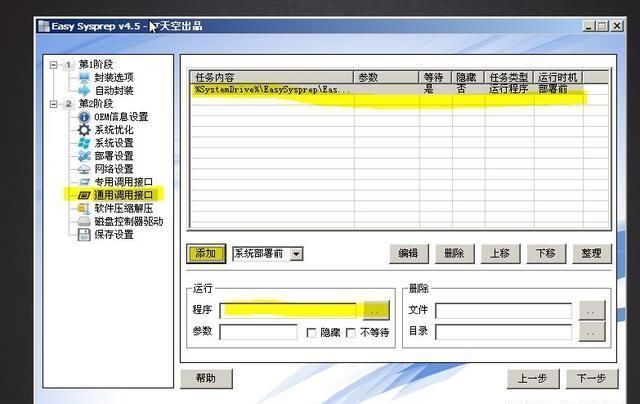Browse for program with 程序 '..' button
This screenshot has width=640, height=404.
[374, 310]
